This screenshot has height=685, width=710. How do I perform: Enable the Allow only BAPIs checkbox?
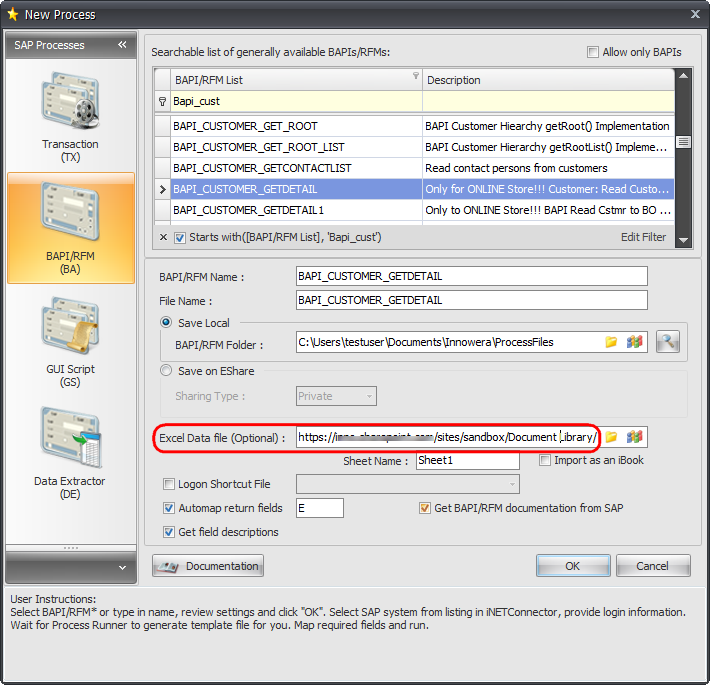593,52
